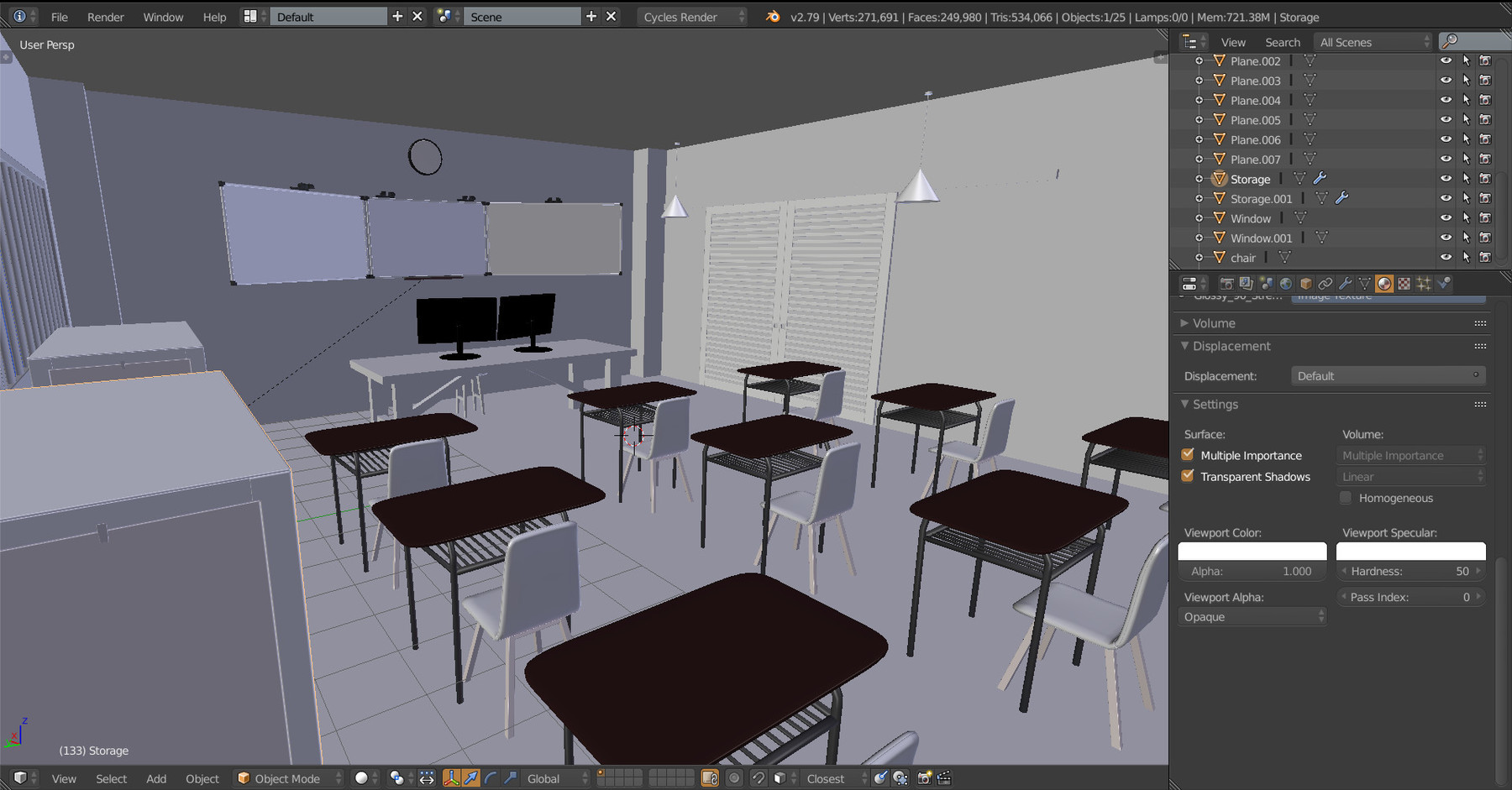Hide the Window.001 object via eye toggle
The image size is (1512, 790).
click(x=1446, y=238)
